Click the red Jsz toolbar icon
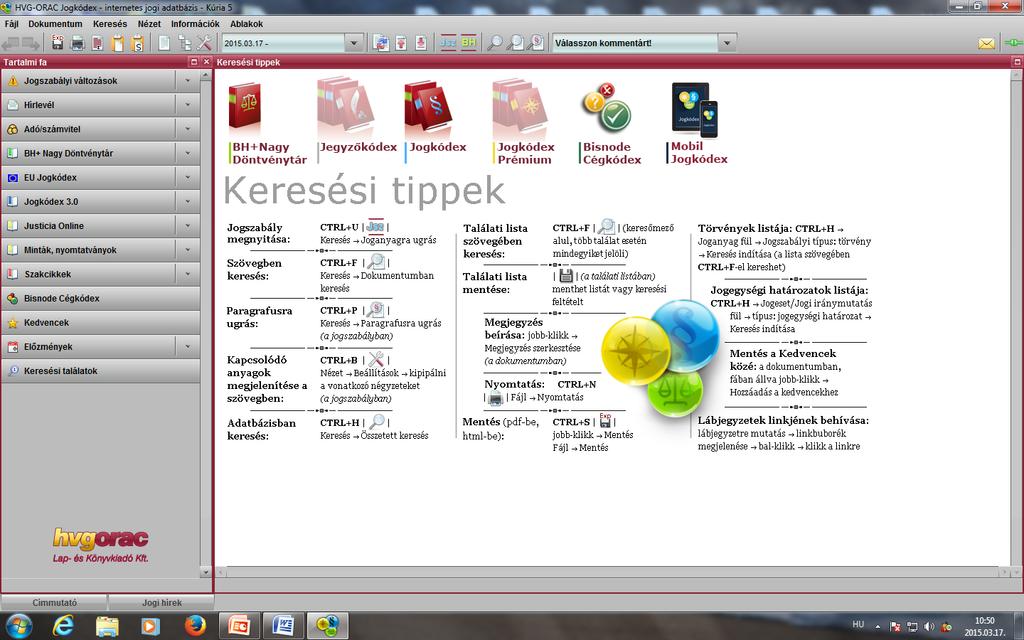The image size is (1024, 640). 448,42
